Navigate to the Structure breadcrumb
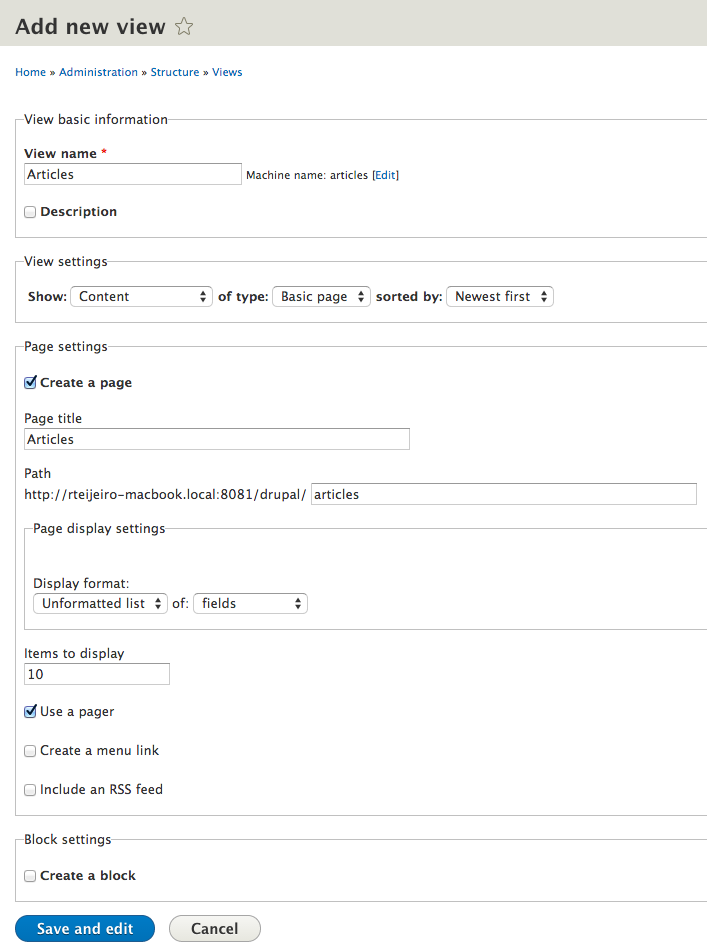Viewport: 707px width, 952px height. (175, 72)
